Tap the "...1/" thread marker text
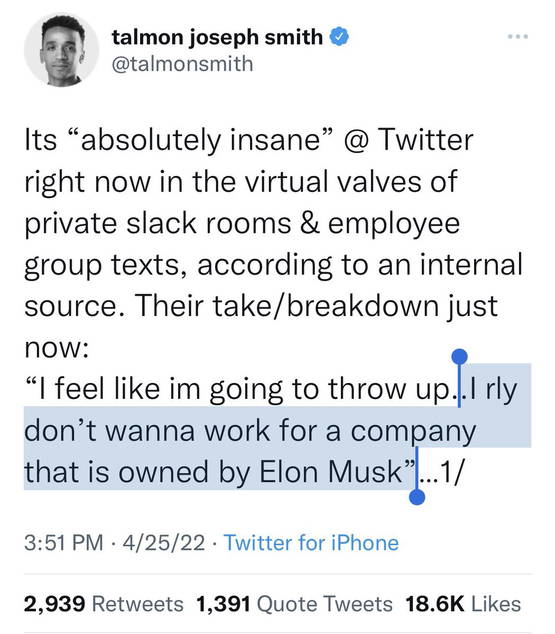This screenshot has width=555, height=634. tap(440, 472)
